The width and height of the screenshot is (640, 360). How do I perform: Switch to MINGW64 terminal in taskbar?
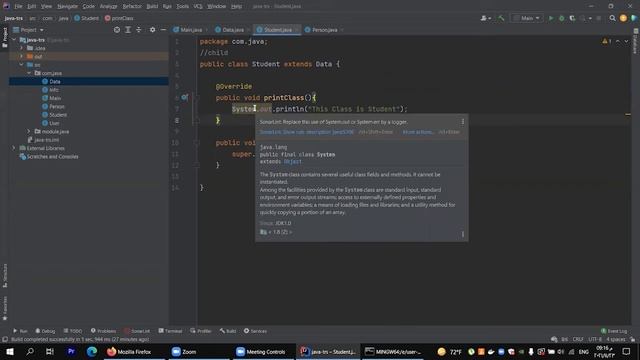[x=393, y=351]
